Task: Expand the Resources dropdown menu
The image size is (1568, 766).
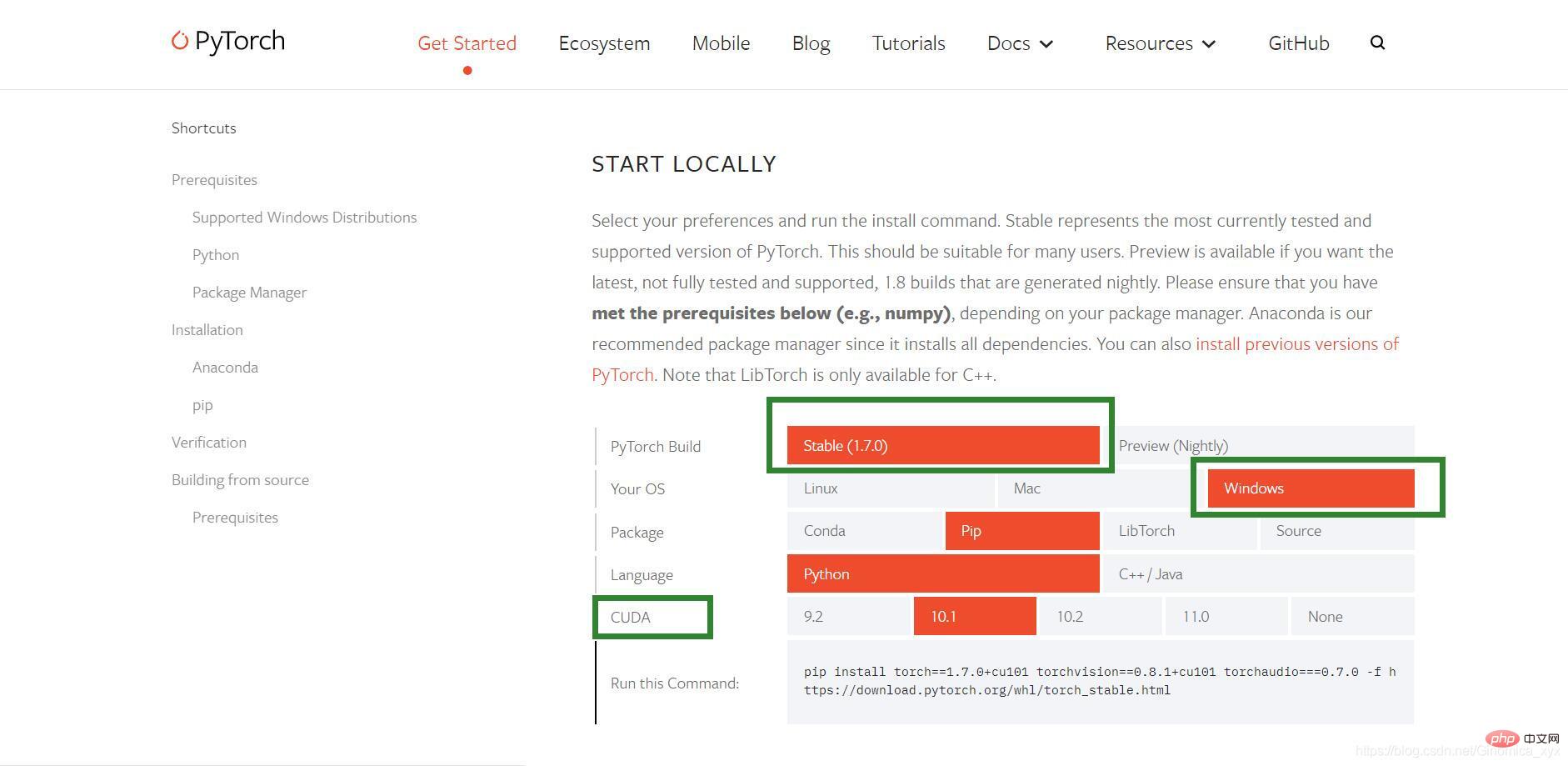Action: pos(1160,43)
